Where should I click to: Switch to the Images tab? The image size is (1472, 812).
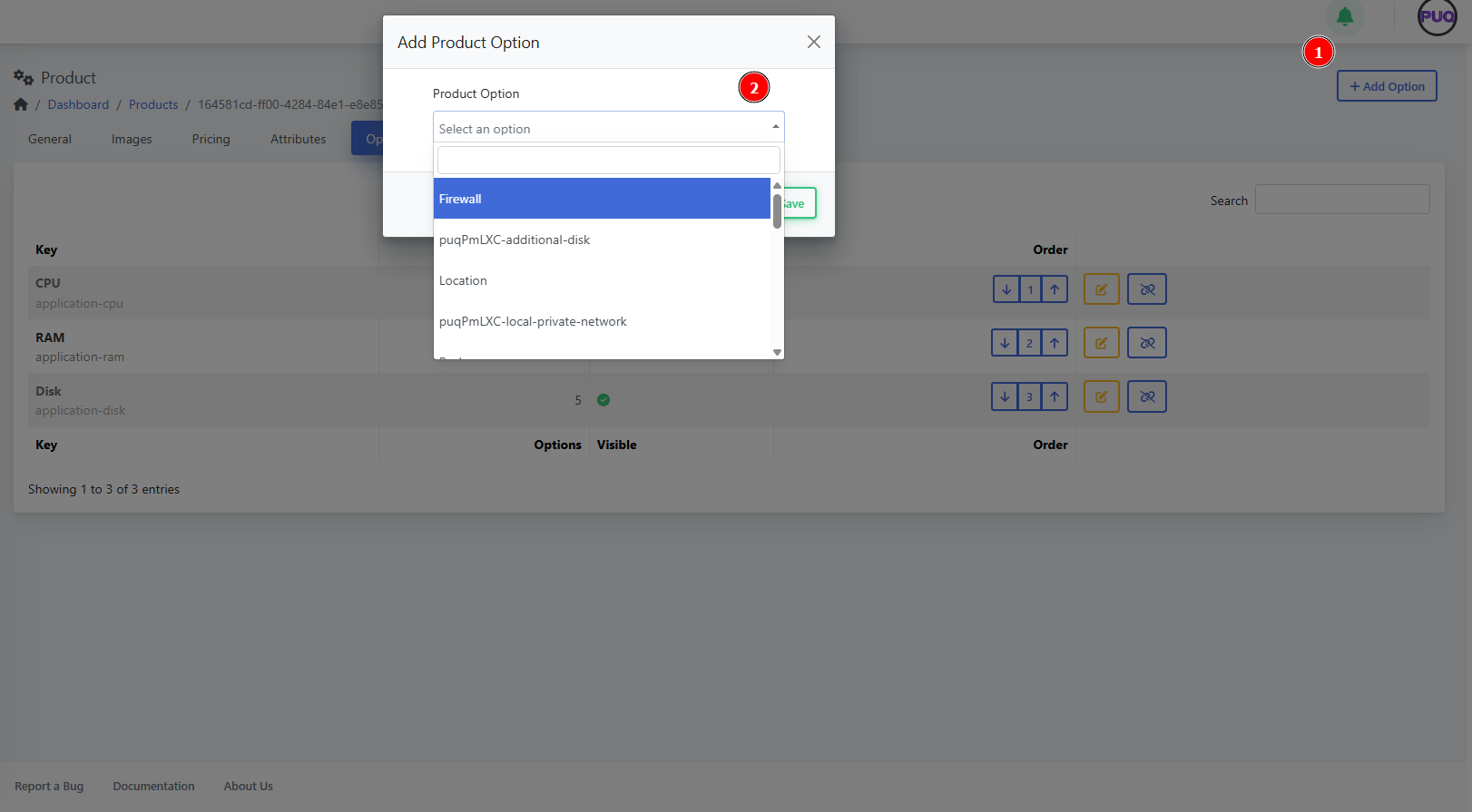[x=132, y=139]
